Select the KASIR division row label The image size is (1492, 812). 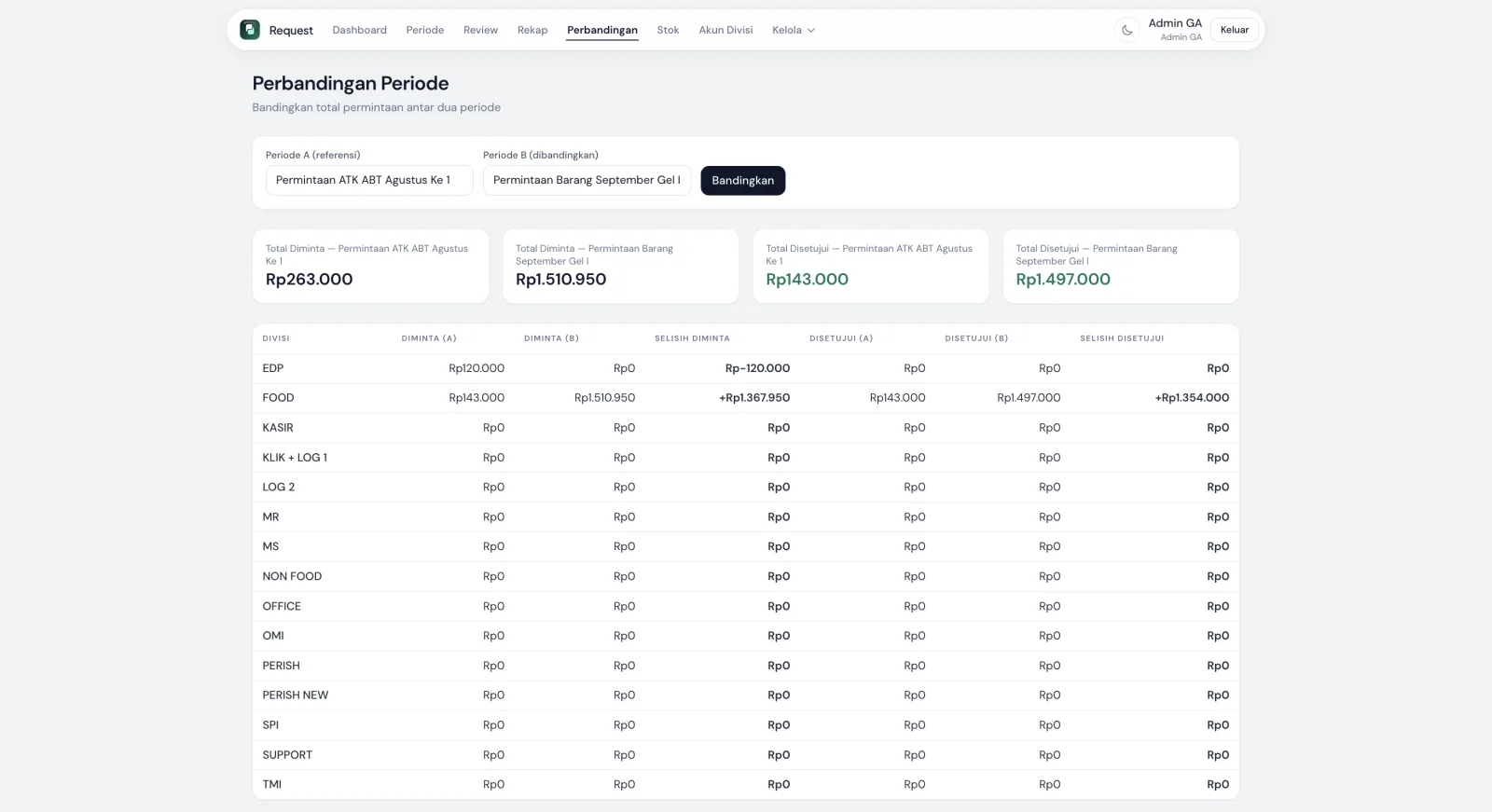[x=278, y=428]
